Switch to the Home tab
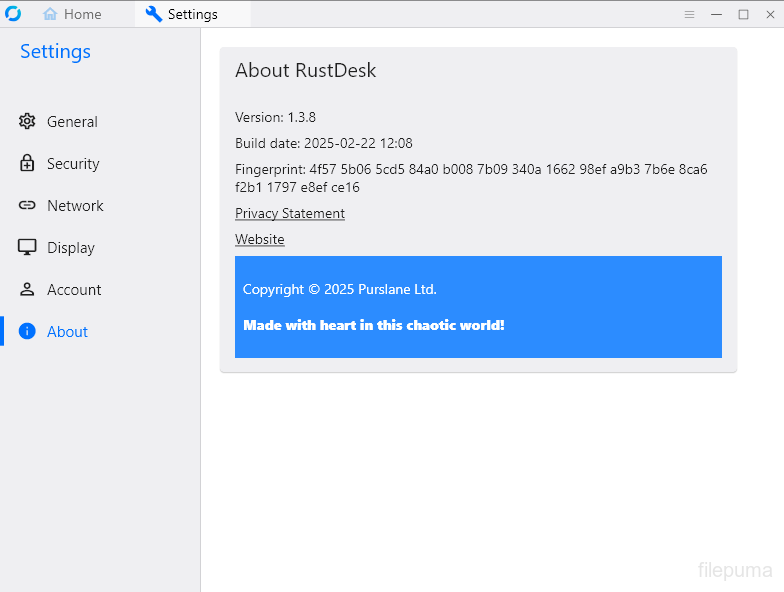The image size is (784, 592). [x=72, y=14]
